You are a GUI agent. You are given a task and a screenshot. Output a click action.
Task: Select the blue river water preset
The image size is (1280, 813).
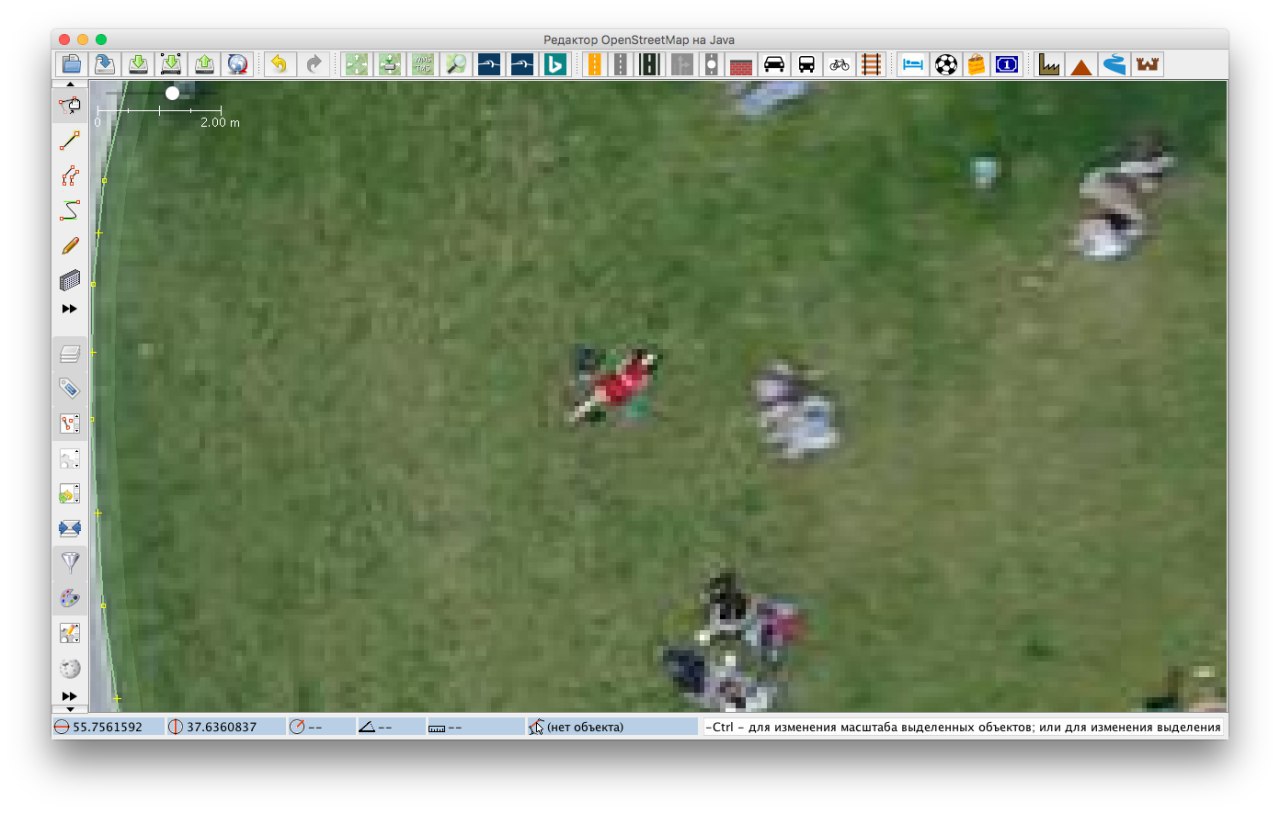(1114, 64)
